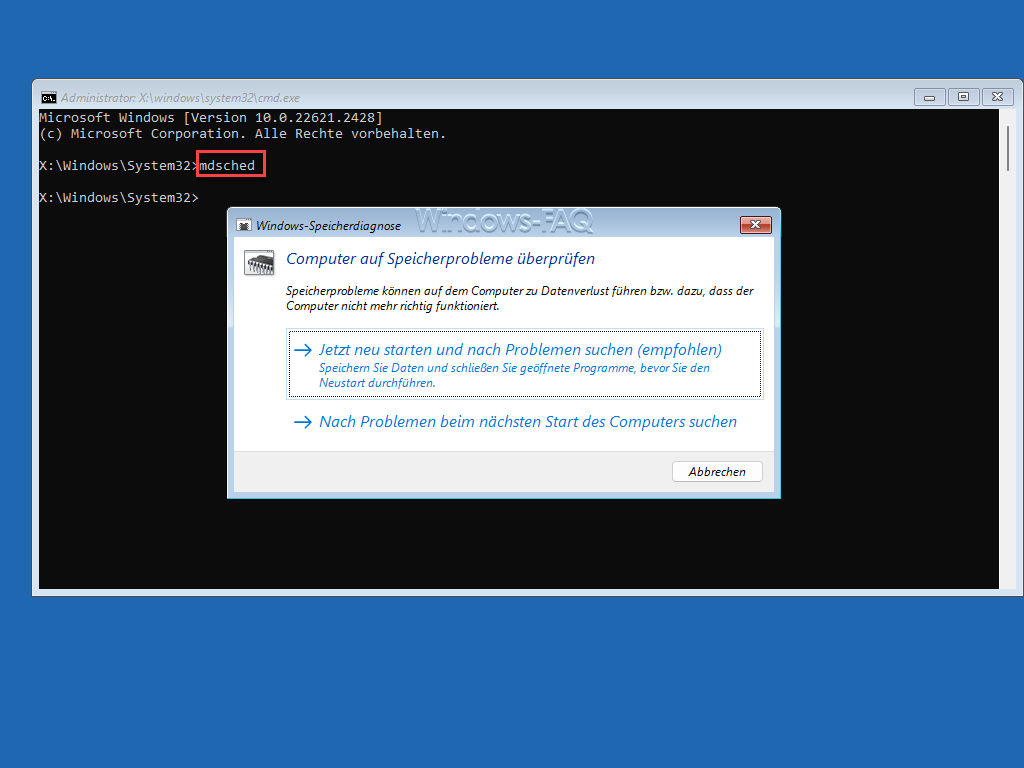Click the Windows-Speicherdiagnose title bar icon
The width and height of the screenshot is (1024, 768).
pyautogui.click(x=244, y=225)
